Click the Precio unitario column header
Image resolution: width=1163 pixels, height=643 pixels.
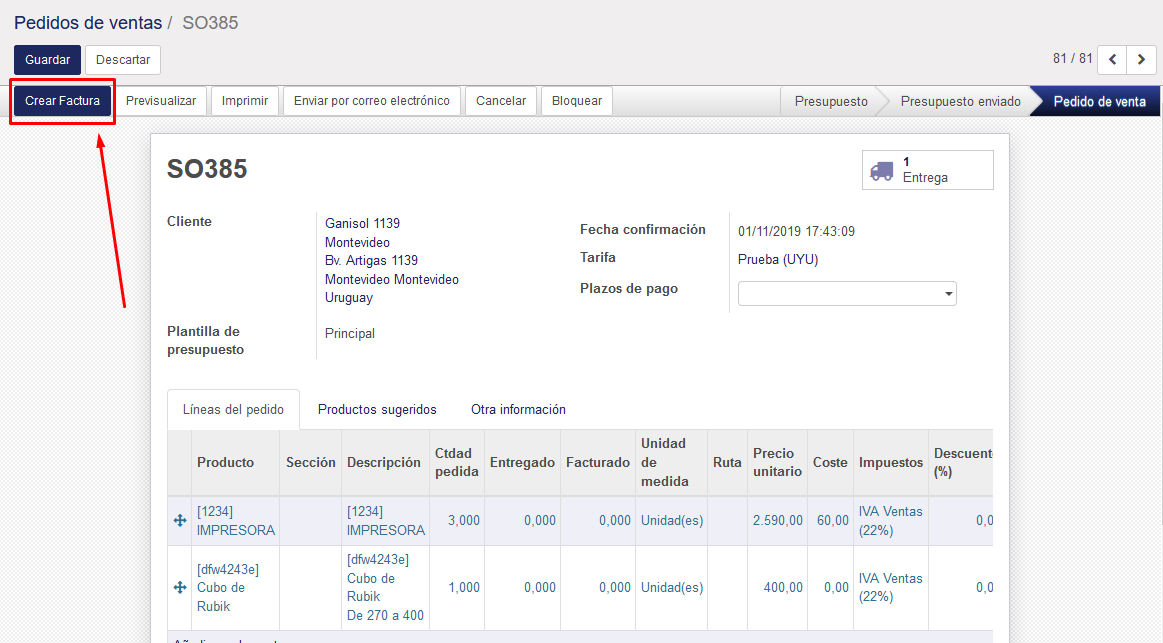coord(777,462)
